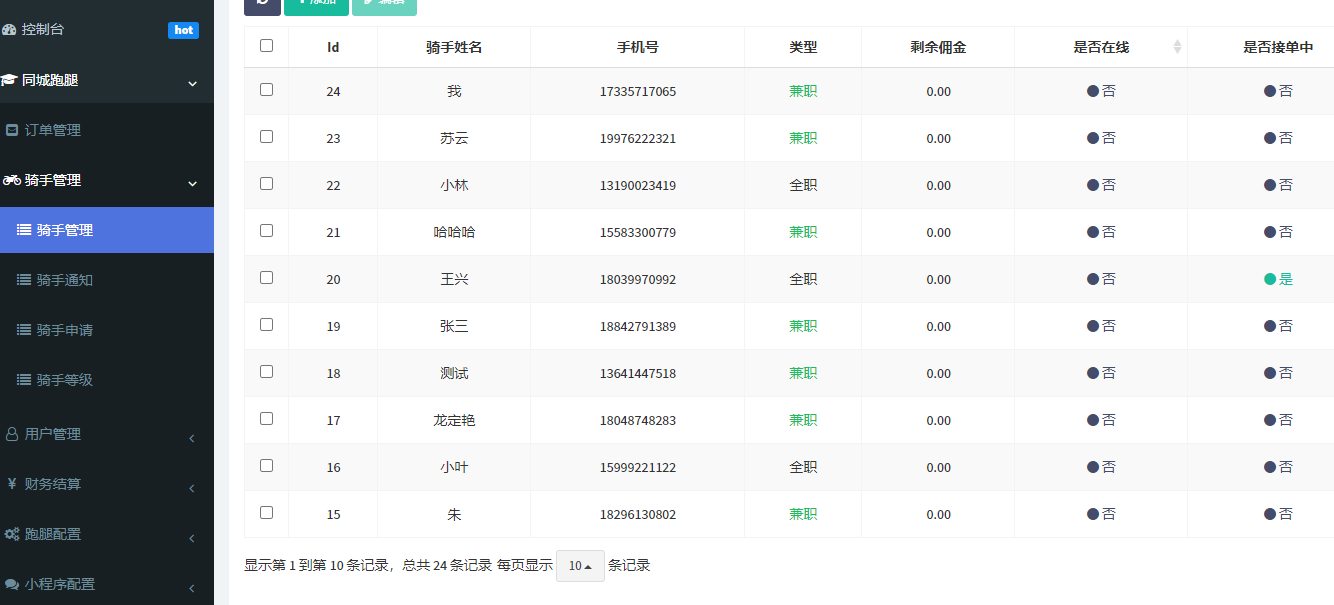
Task: Check the row checkbox for rider 苏云
Action: (266, 137)
